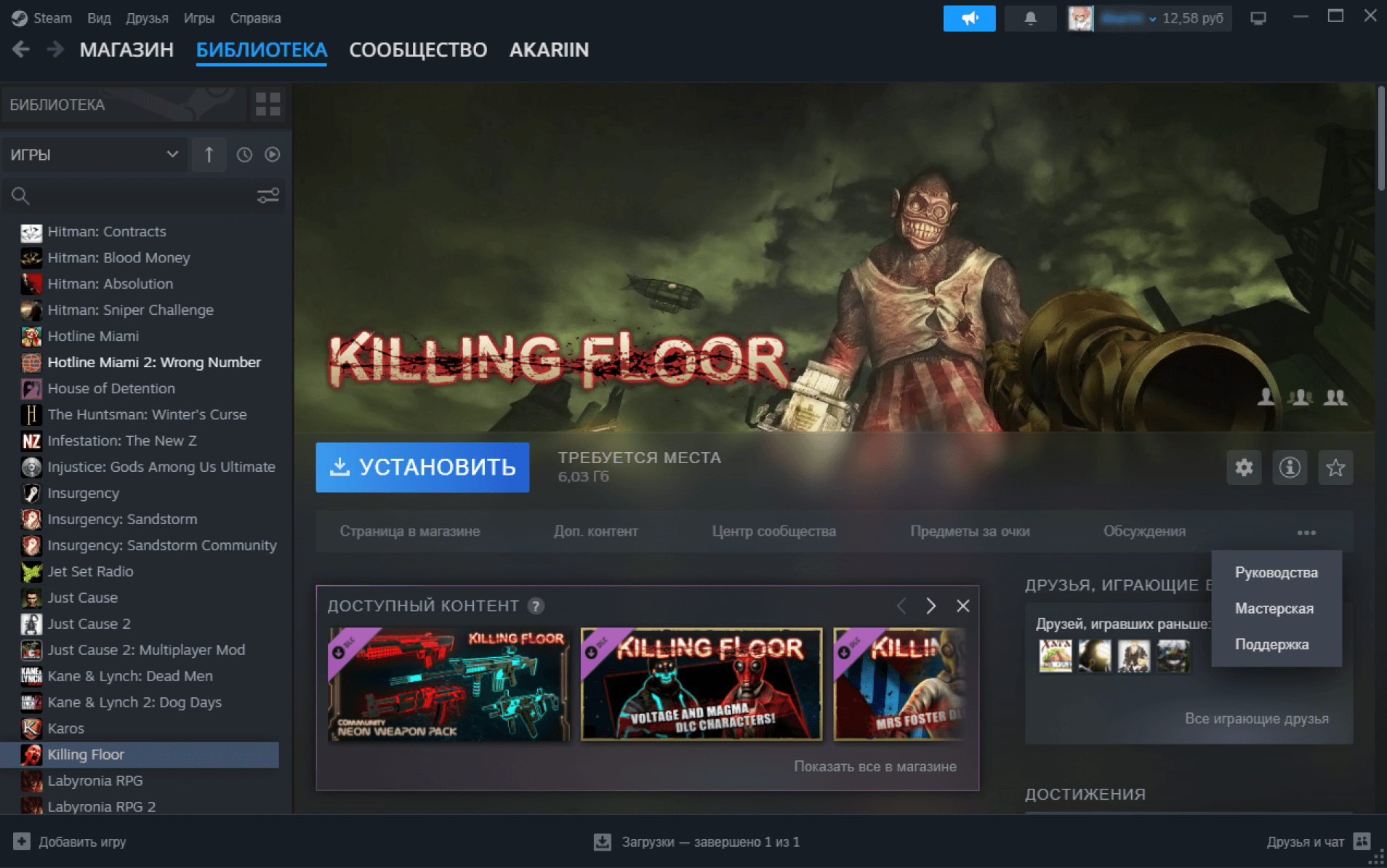This screenshot has width=1387, height=868.
Task: Open the announcements megaphone button
Action: (x=968, y=18)
